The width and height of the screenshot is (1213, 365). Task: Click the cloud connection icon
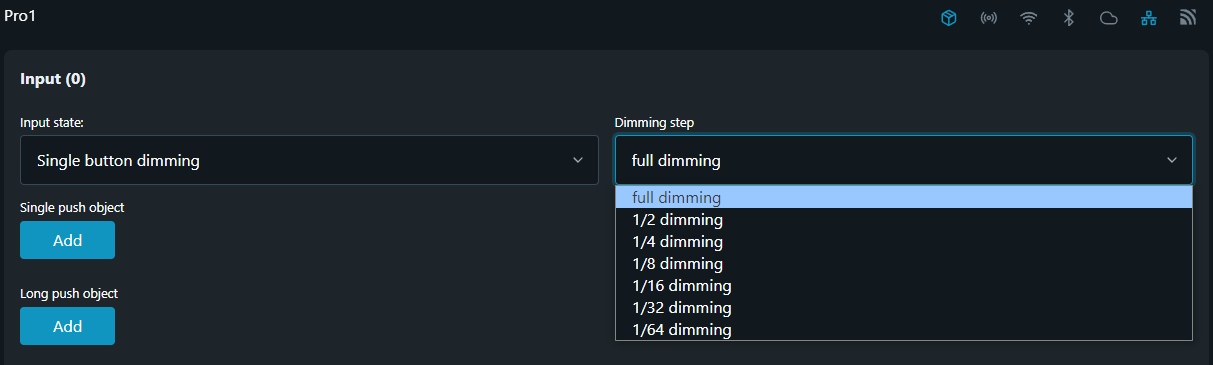pos(1108,18)
